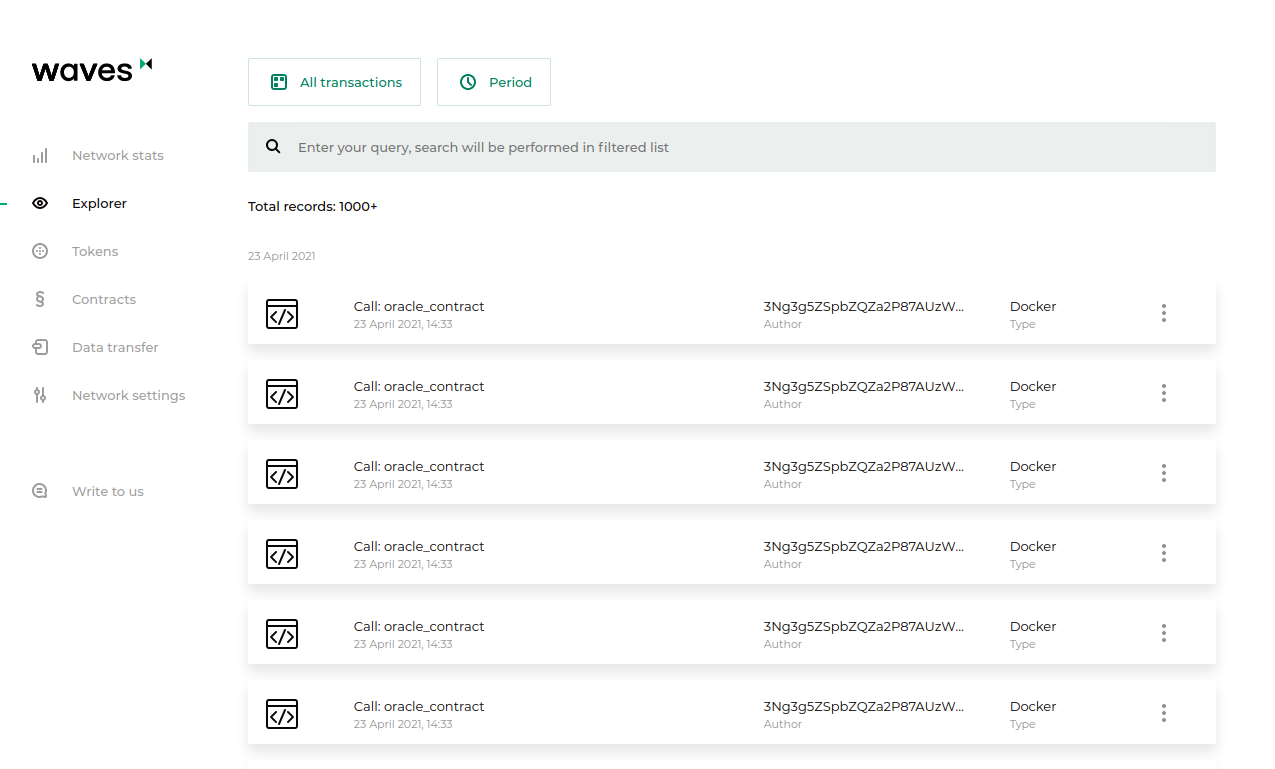Click the Data transfer arrow icon

pyautogui.click(x=40, y=347)
